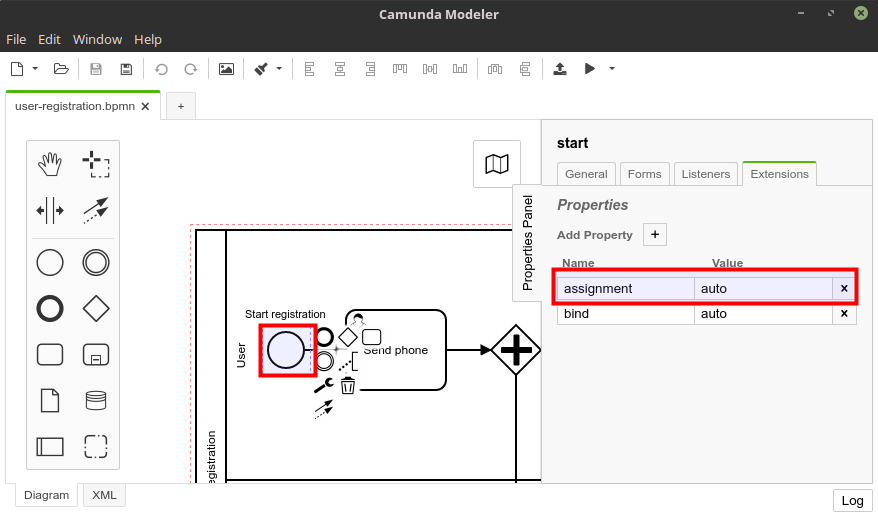Align elements bottom
878x518 pixels.
tap(460, 69)
